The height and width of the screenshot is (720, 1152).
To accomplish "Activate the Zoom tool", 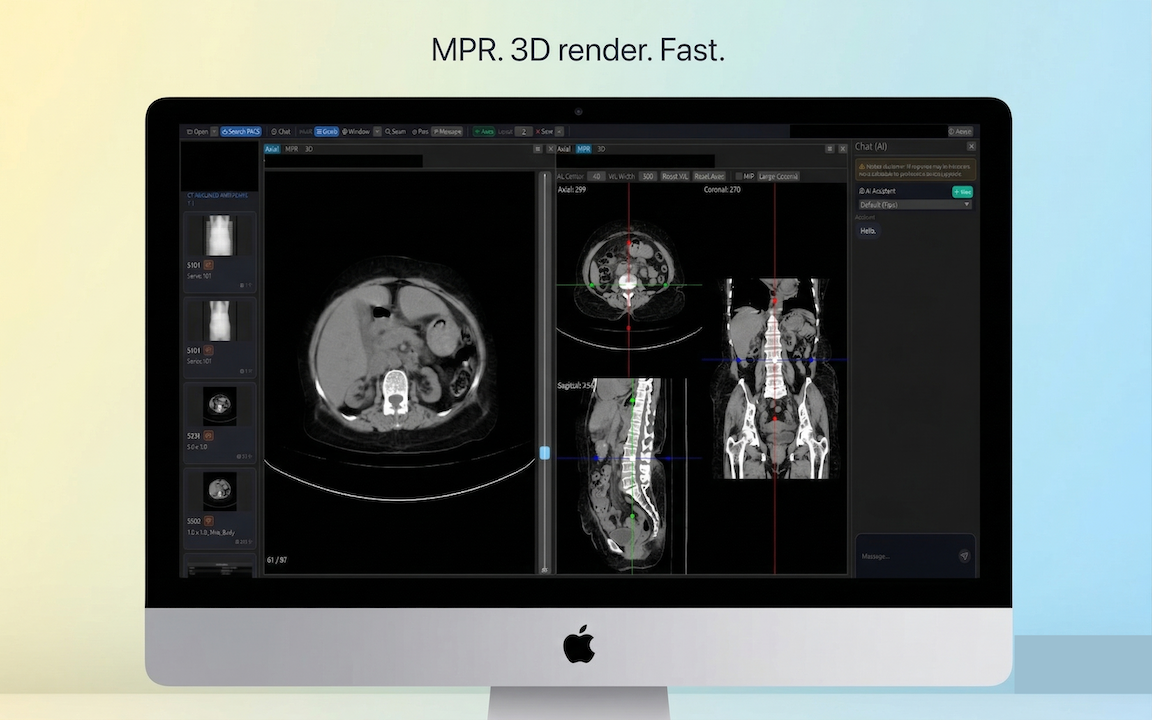I will pos(393,131).
